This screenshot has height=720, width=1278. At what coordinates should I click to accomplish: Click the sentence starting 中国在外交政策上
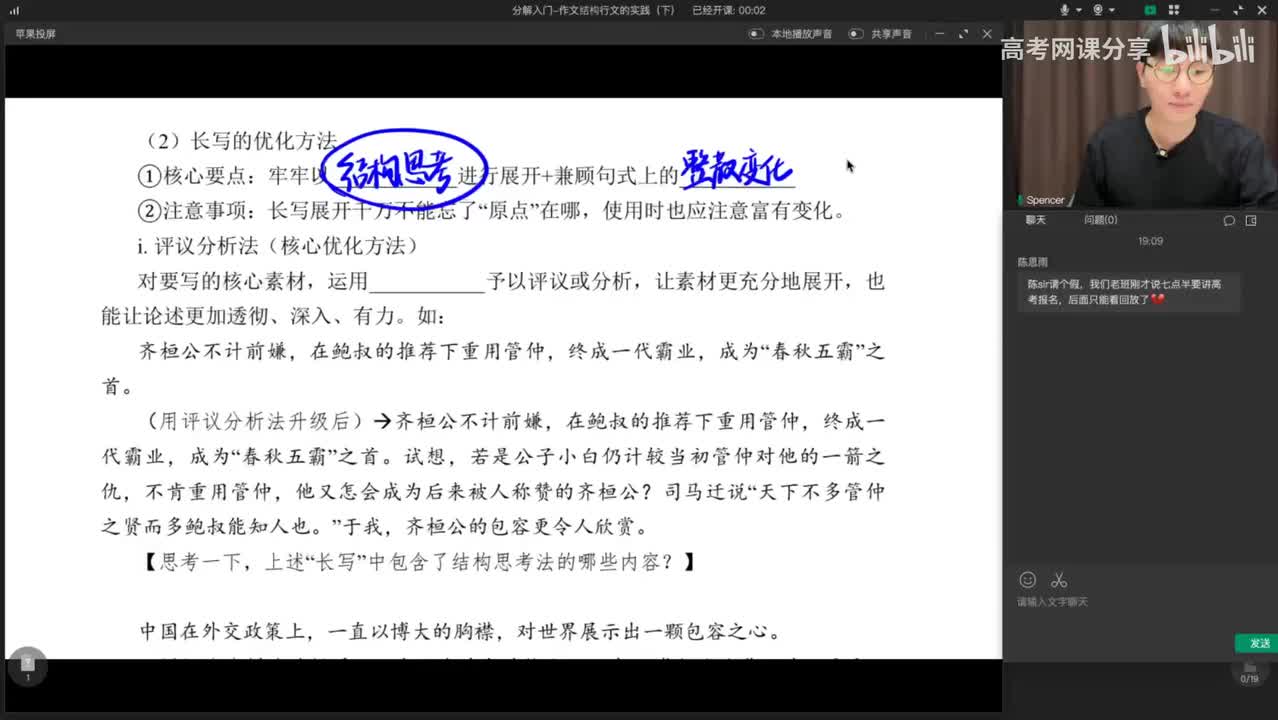click(x=460, y=632)
